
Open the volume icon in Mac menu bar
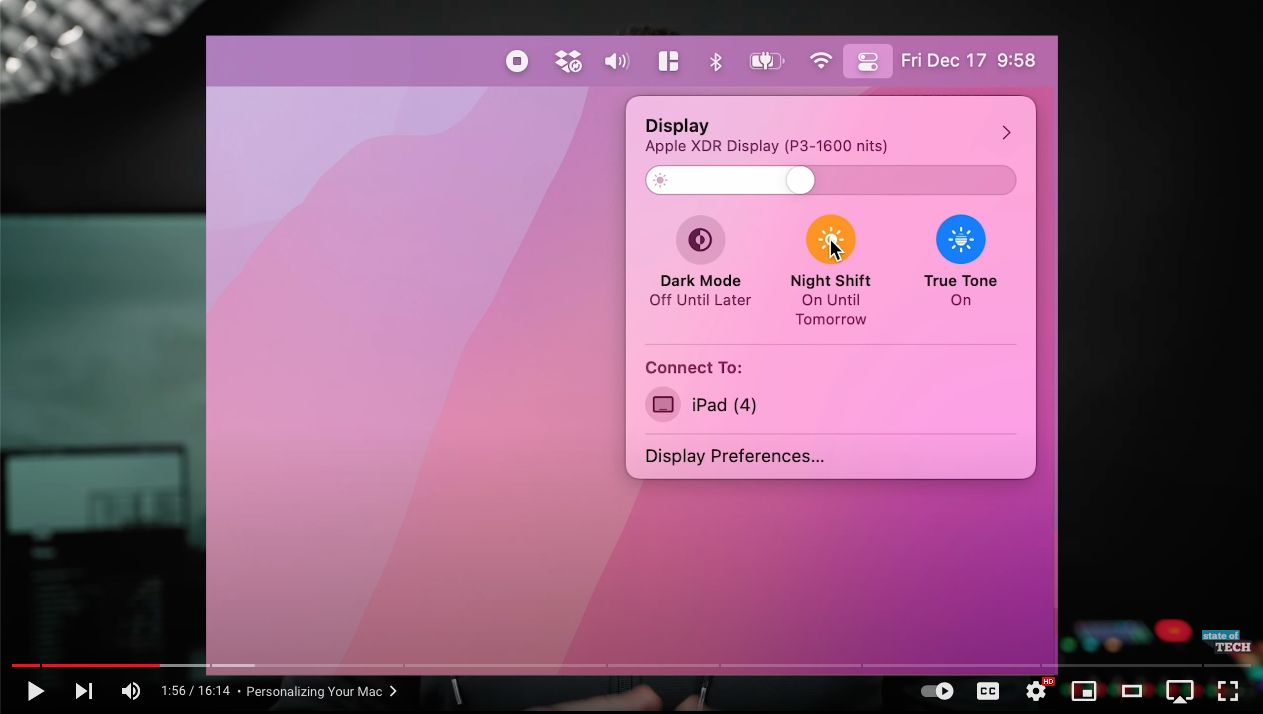pos(617,62)
